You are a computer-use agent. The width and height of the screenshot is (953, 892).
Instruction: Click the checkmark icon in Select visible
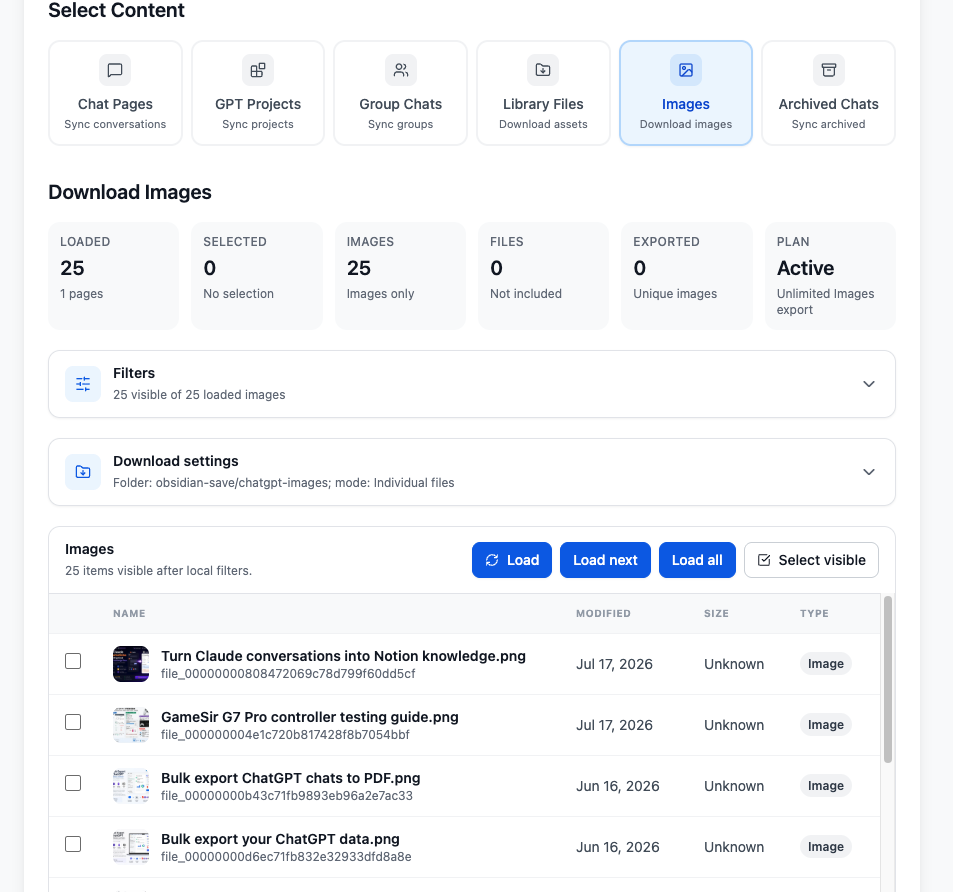[764, 560]
